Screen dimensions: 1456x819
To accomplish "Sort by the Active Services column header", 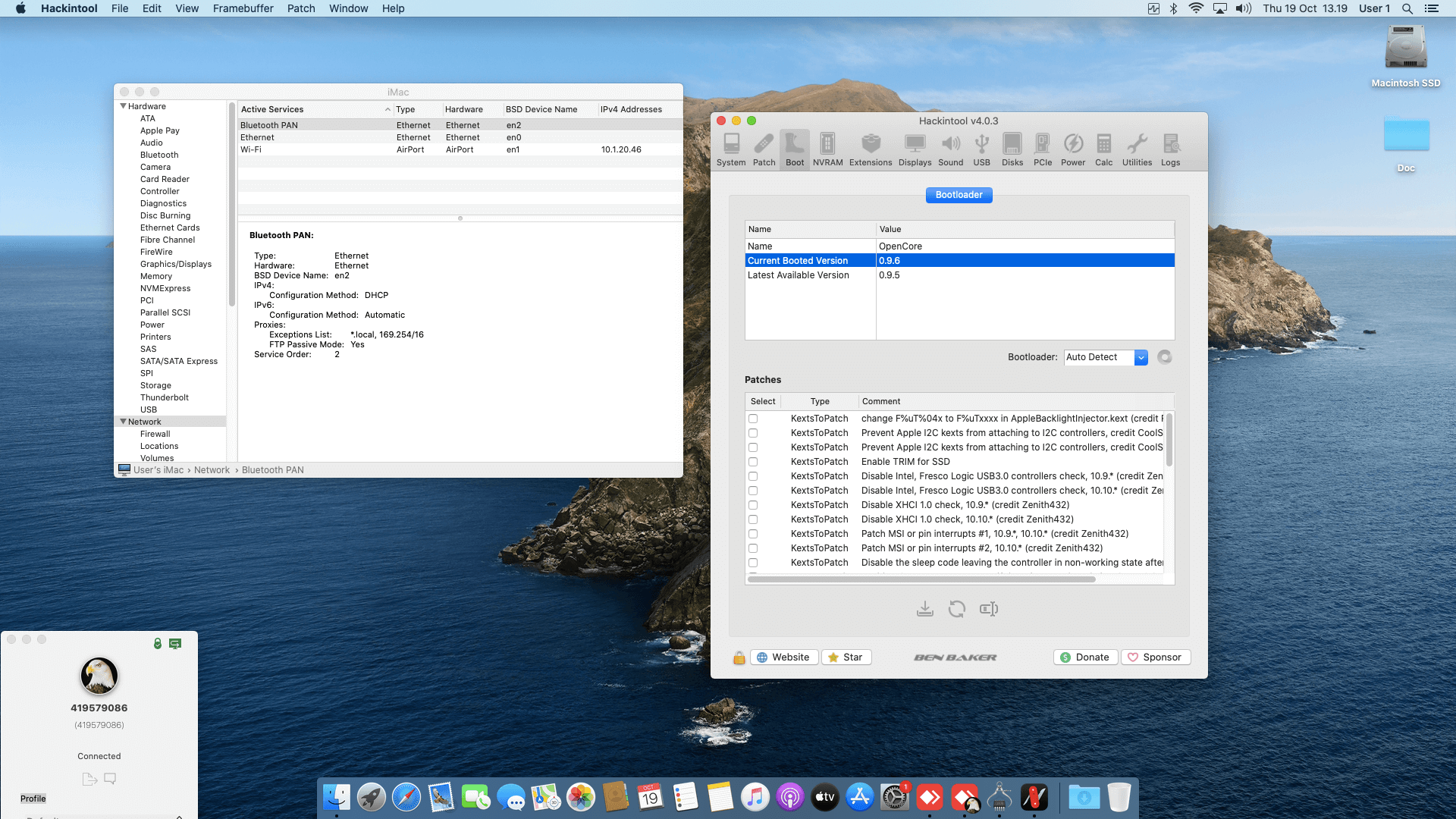I will coord(315,109).
